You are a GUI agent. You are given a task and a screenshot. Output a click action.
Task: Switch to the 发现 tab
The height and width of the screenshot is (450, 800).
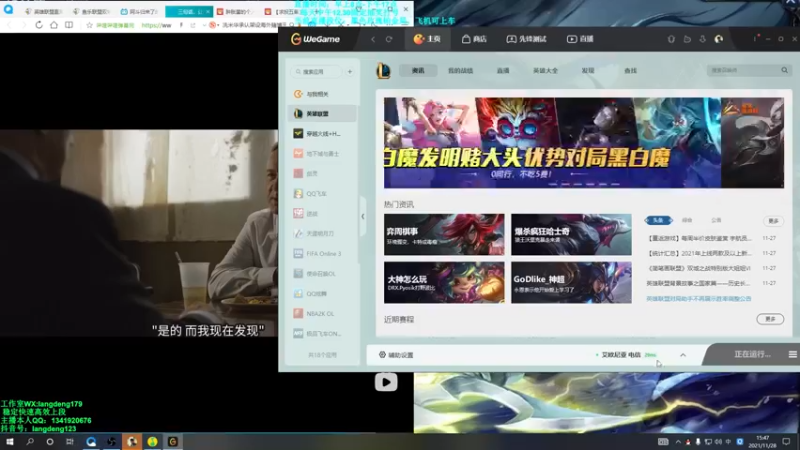pyautogui.click(x=588, y=70)
